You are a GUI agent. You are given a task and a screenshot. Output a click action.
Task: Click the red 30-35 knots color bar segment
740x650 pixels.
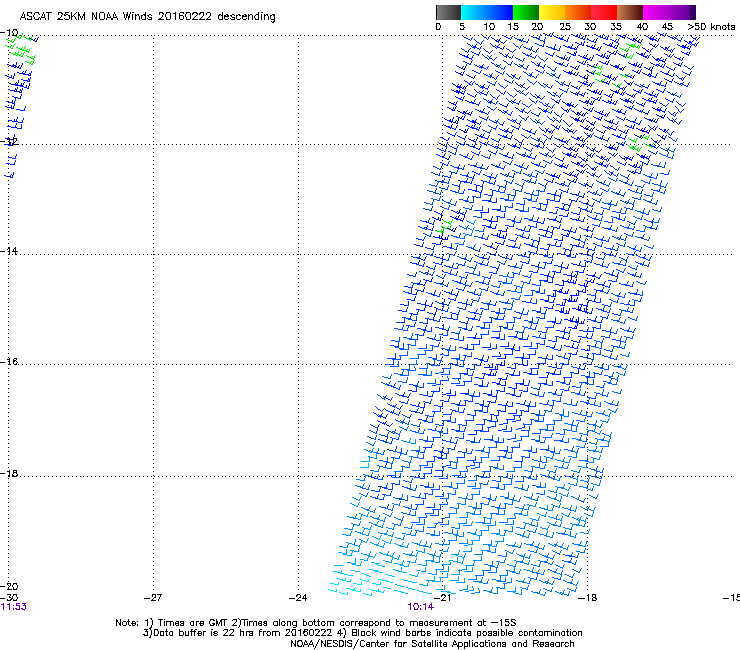coord(604,12)
